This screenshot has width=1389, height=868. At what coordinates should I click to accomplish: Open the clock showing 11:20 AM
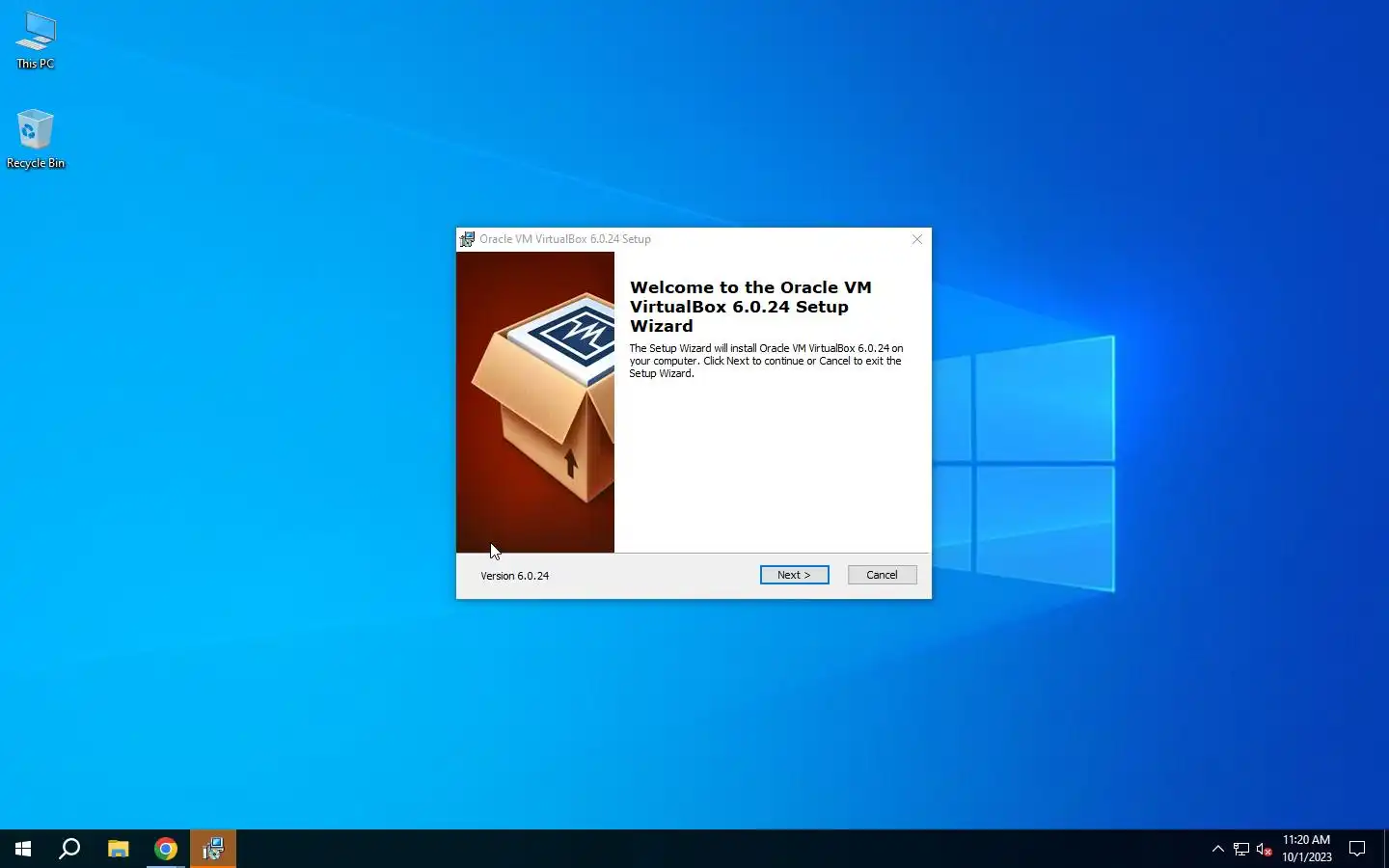1306,849
